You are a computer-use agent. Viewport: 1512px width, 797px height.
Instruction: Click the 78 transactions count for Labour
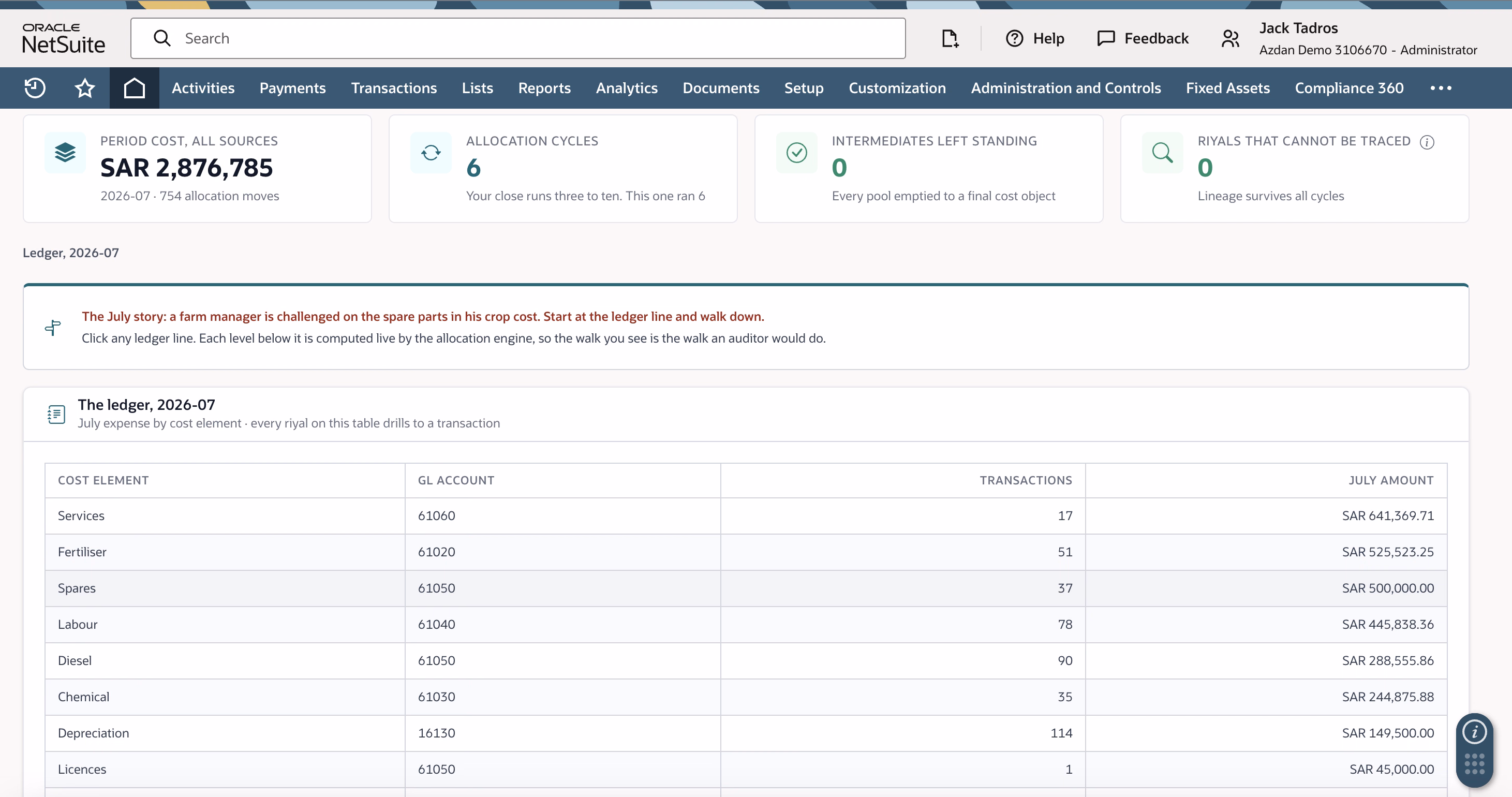[x=1065, y=625]
